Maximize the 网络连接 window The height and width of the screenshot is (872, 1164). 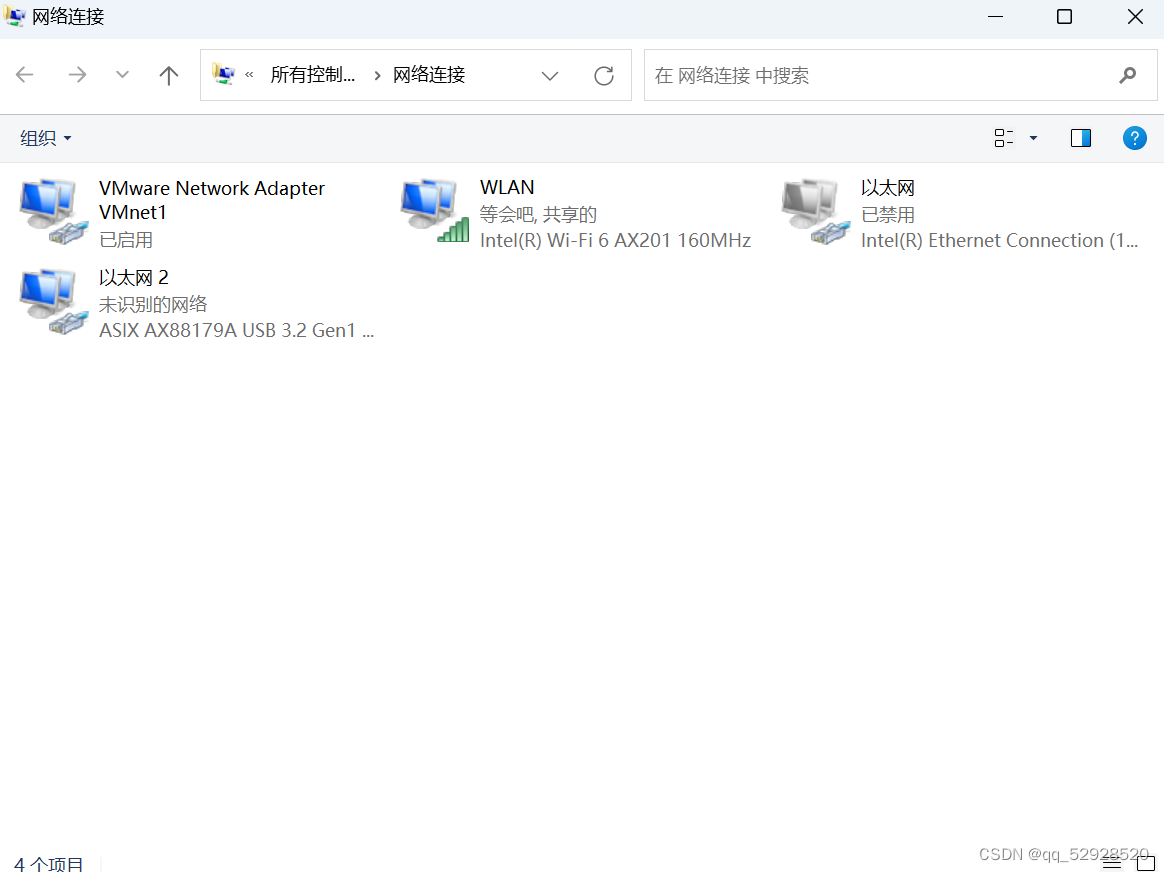pyautogui.click(x=1065, y=16)
